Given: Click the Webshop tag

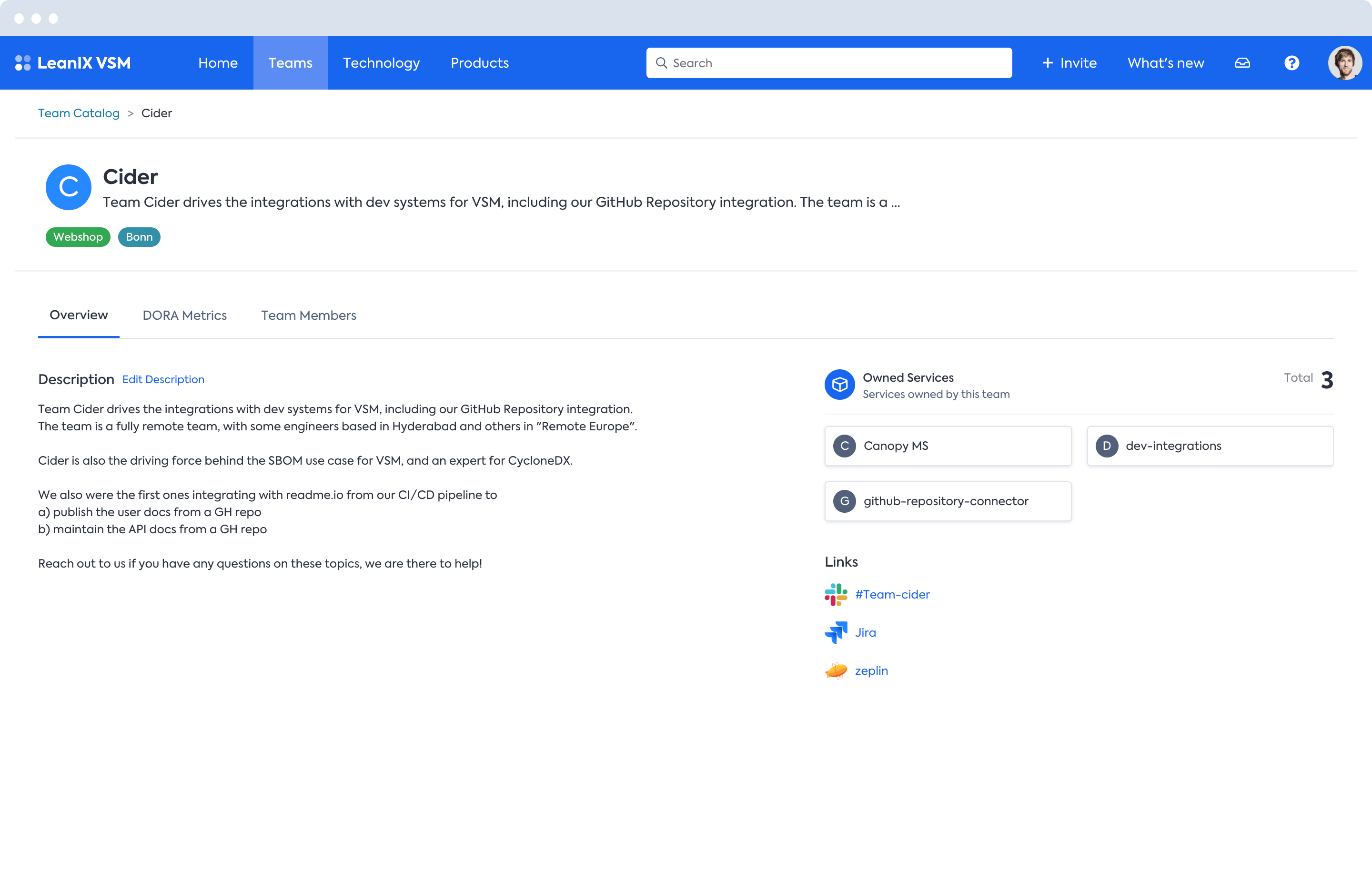Looking at the screenshot, I should (78, 237).
